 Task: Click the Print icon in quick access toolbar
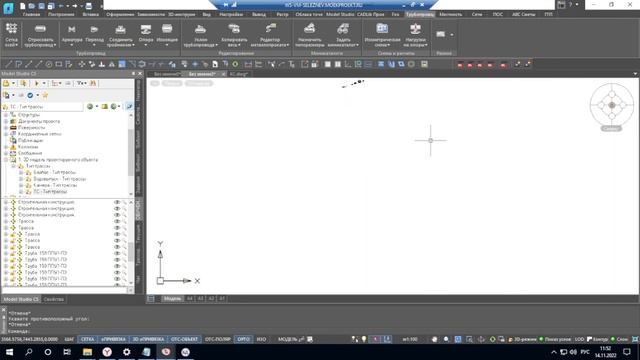click(89, 6)
